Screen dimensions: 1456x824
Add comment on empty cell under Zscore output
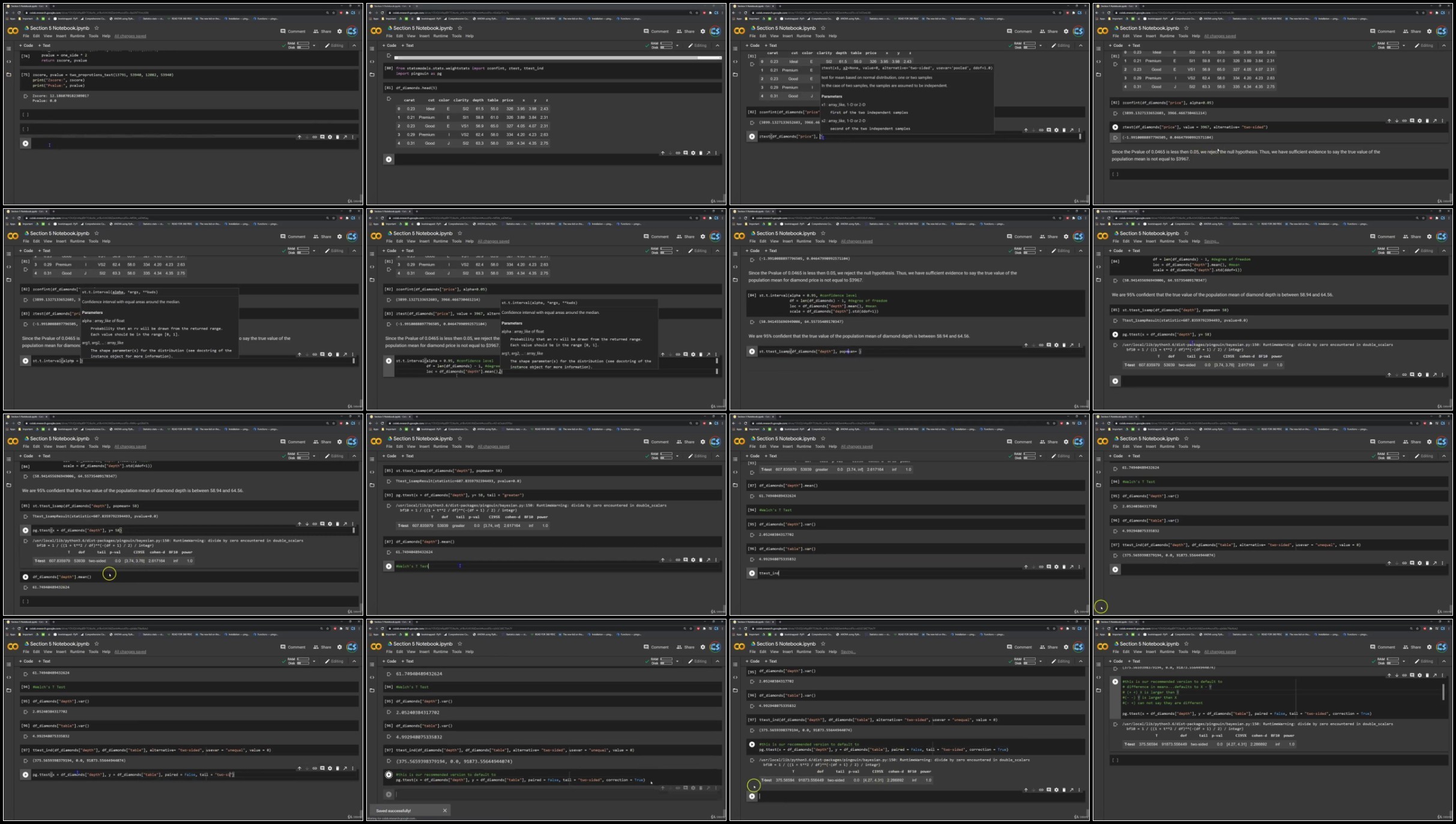[x=322, y=137]
